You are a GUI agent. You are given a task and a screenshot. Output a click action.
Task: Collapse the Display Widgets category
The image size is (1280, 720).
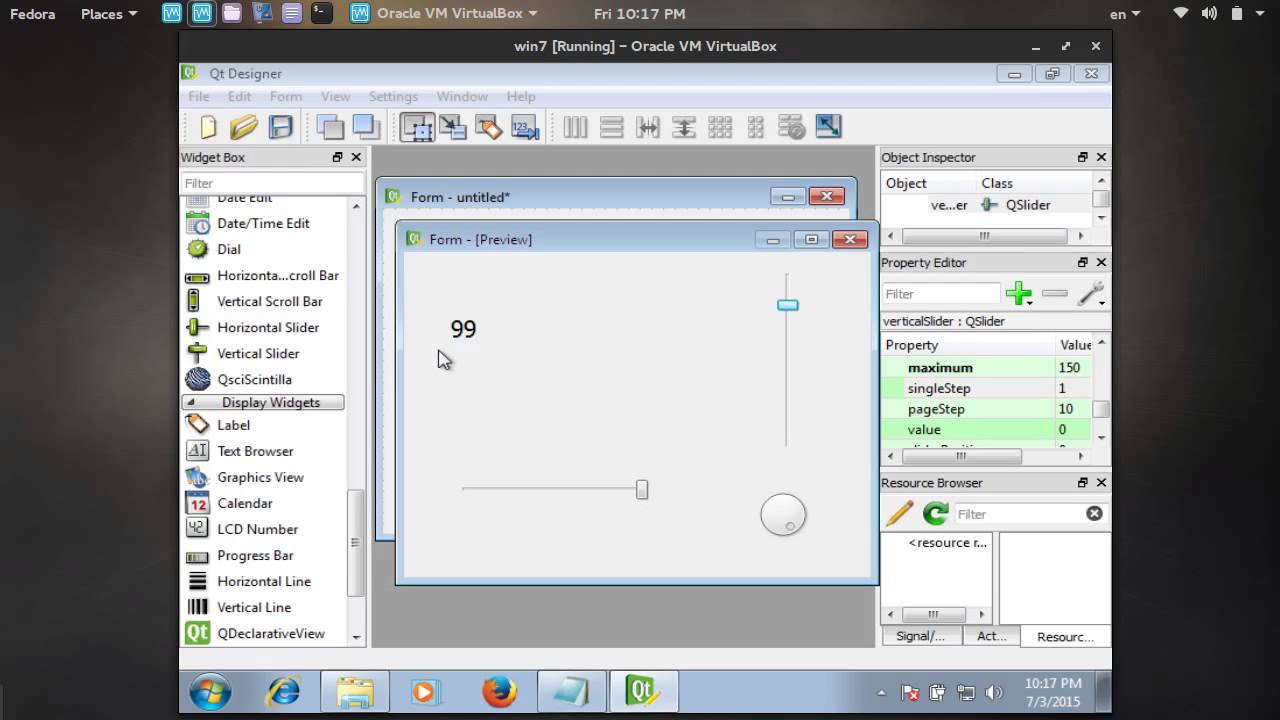pos(263,402)
